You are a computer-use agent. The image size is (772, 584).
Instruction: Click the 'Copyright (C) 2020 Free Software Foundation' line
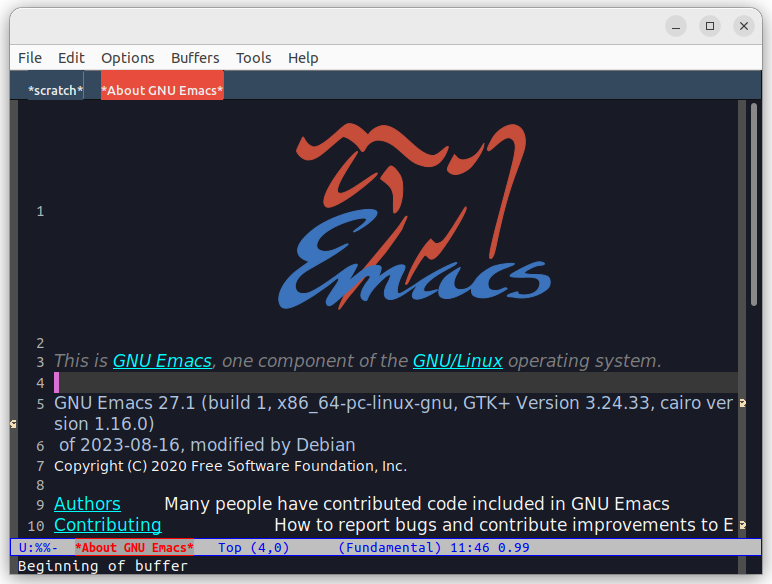pyautogui.click(x=230, y=466)
